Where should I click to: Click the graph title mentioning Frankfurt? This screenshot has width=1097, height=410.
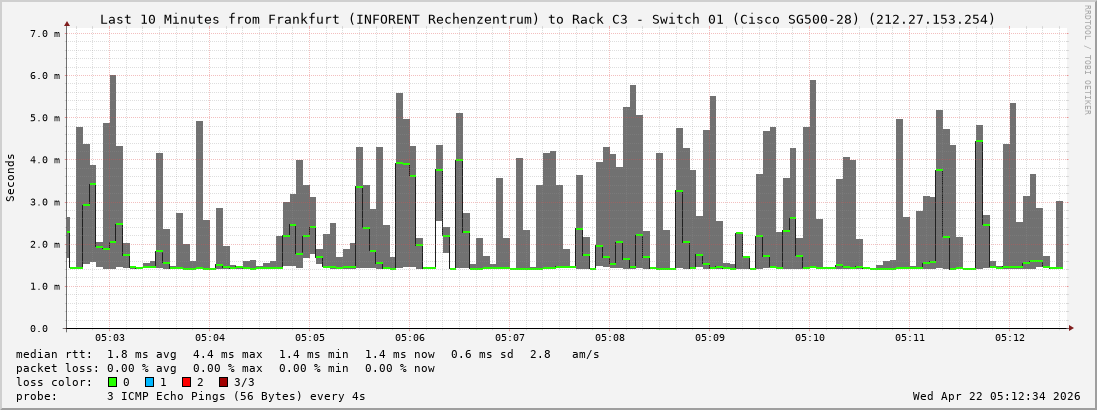point(547,19)
